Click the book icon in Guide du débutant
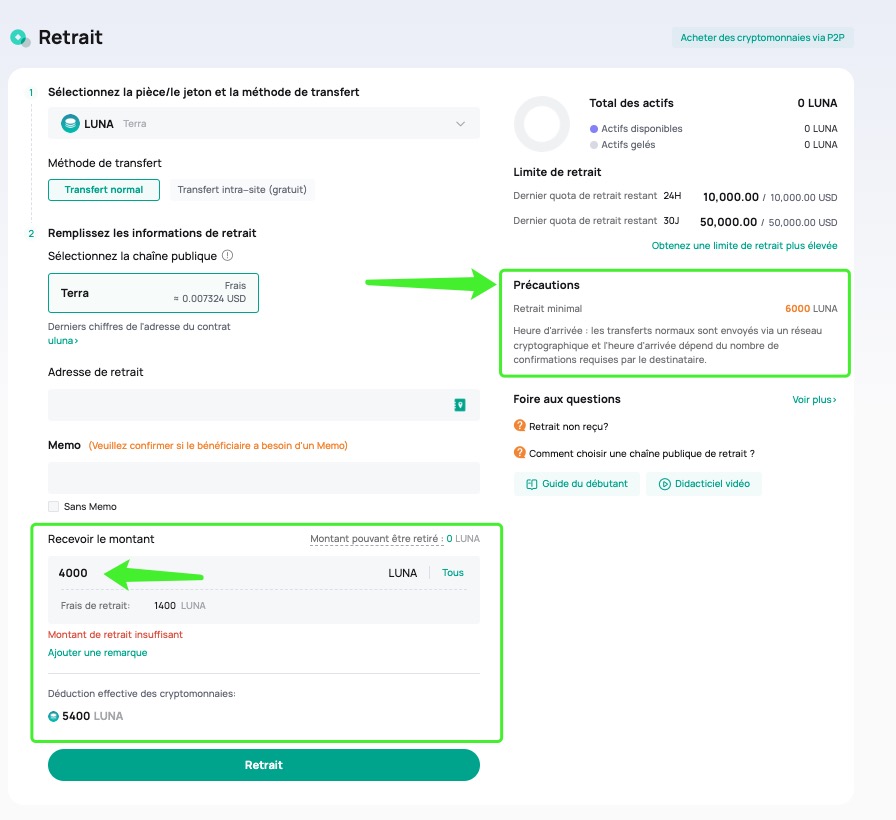This screenshot has width=896, height=820. [x=531, y=484]
